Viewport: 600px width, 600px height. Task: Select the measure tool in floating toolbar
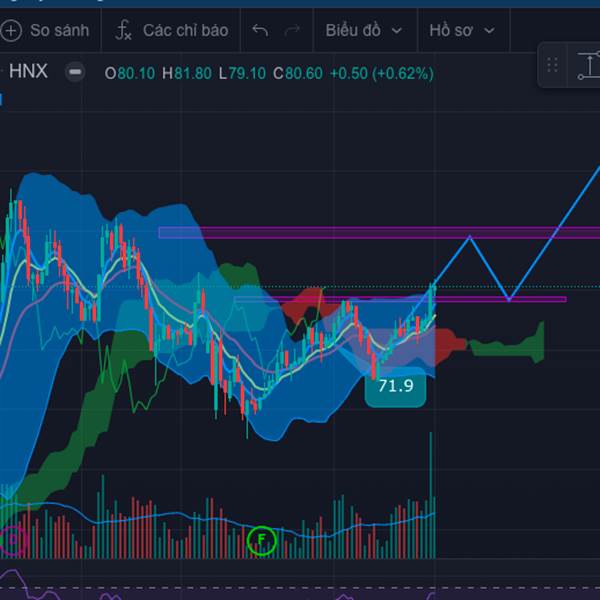pos(589,65)
